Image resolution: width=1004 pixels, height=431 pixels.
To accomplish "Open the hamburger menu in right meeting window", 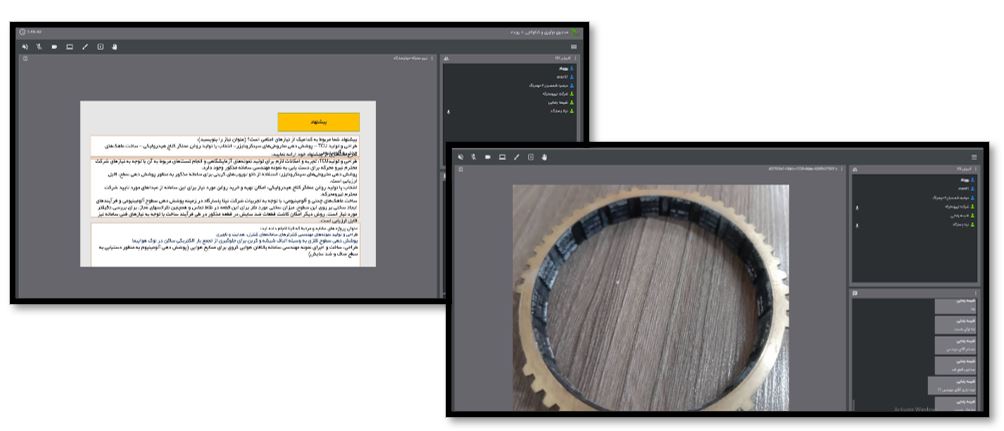I will (x=973, y=157).
